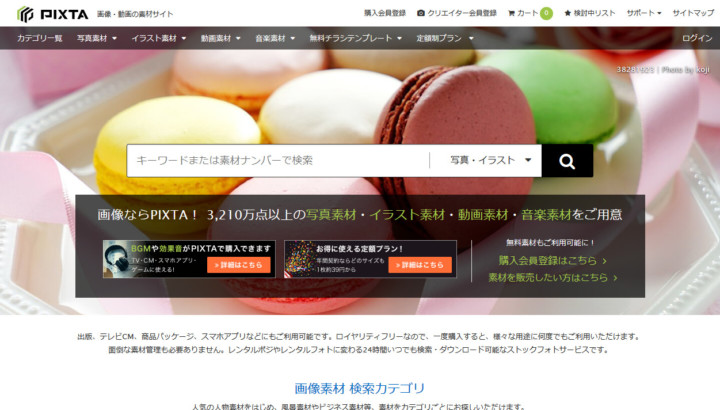Open the 写真・イラスト search type dropdown

(489, 160)
